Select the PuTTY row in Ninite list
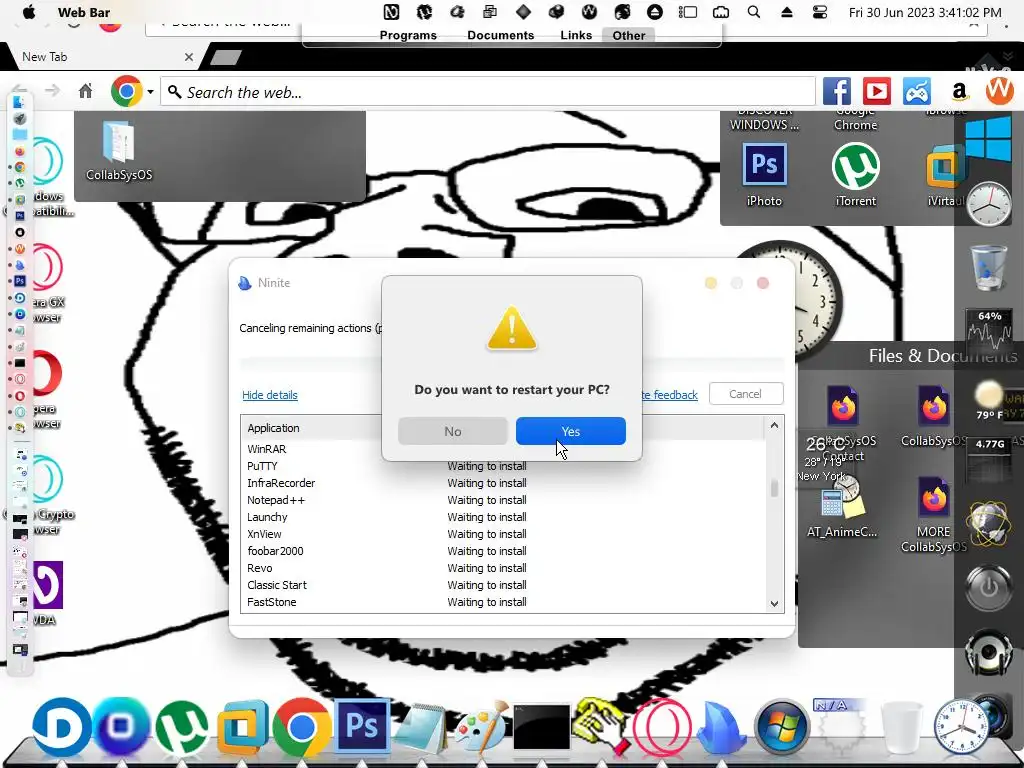The height and width of the screenshot is (768, 1024). click(x=502, y=466)
